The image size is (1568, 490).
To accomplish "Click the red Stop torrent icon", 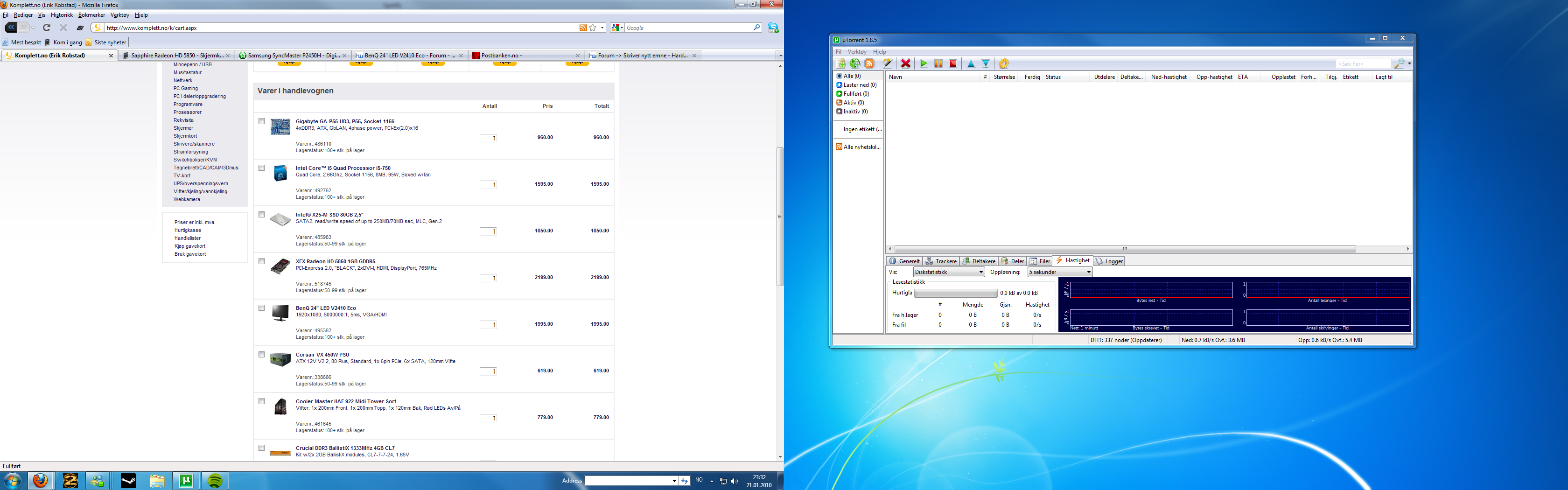I will tap(953, 64).
